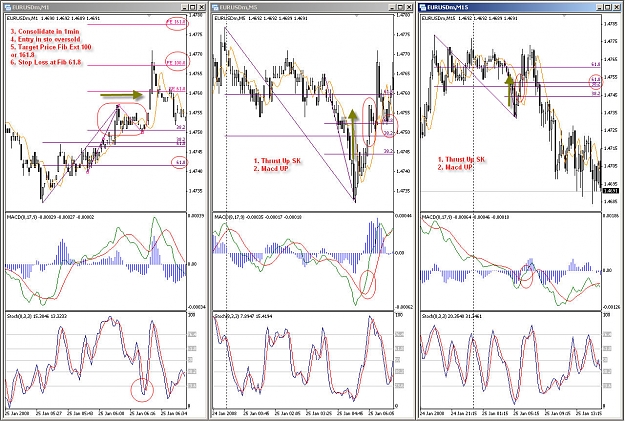The height and width of the screenshot is (421, 625).
Task: Minimize the EURUSDm,M5 chart window
Action: point(393,7)
